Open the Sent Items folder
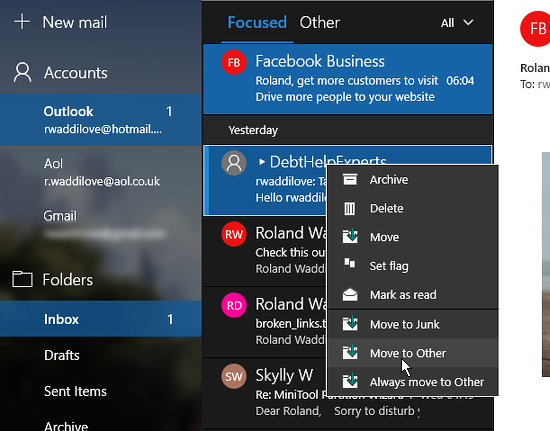 101,391
